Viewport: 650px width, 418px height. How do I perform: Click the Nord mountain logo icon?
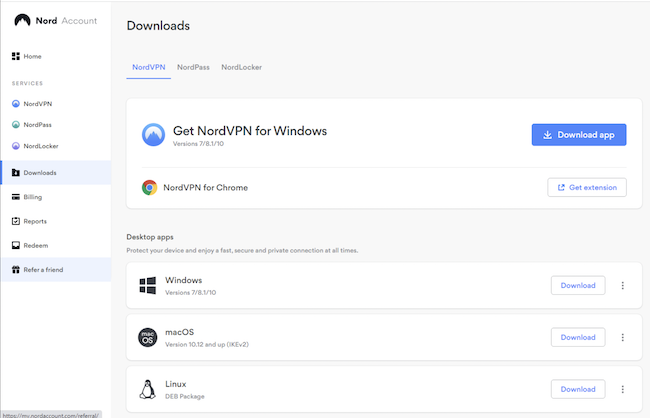tap(22, 20)
